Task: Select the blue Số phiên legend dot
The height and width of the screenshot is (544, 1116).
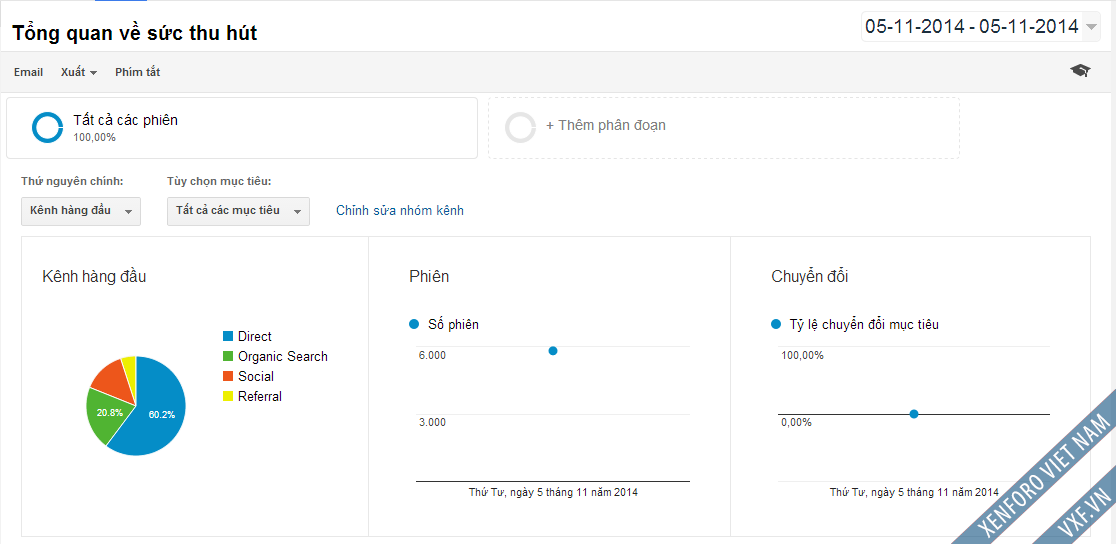Action: pyautogui.click(x=414, y=325)
